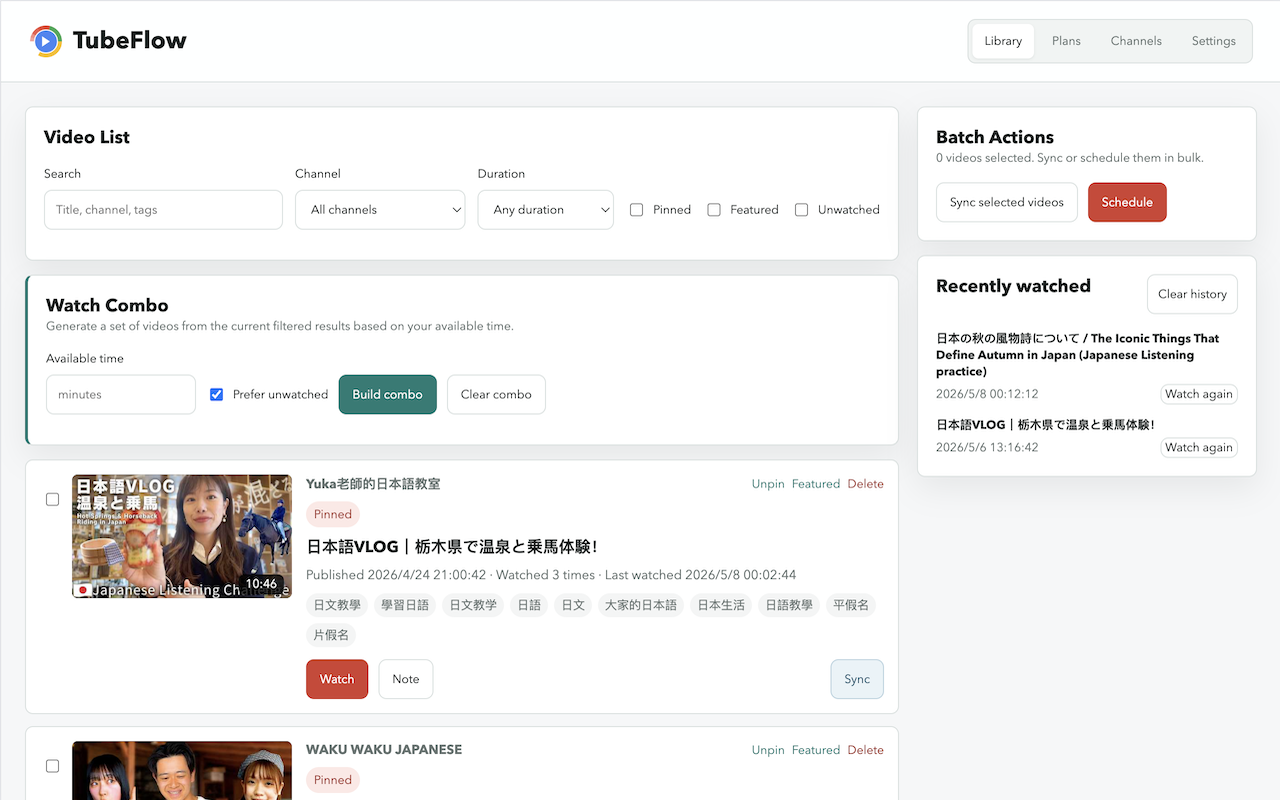Open the 日本語VLOG video thumbnail
Viewport: 1280px width, 800px height.
point(182,537)
